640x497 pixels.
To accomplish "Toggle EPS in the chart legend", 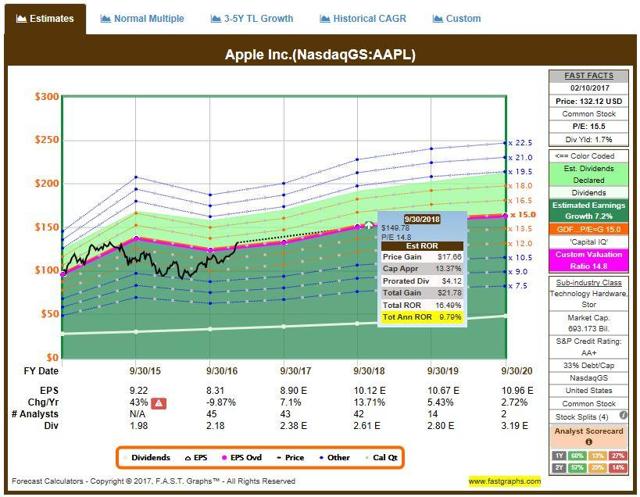I will [x=196, y=457].
